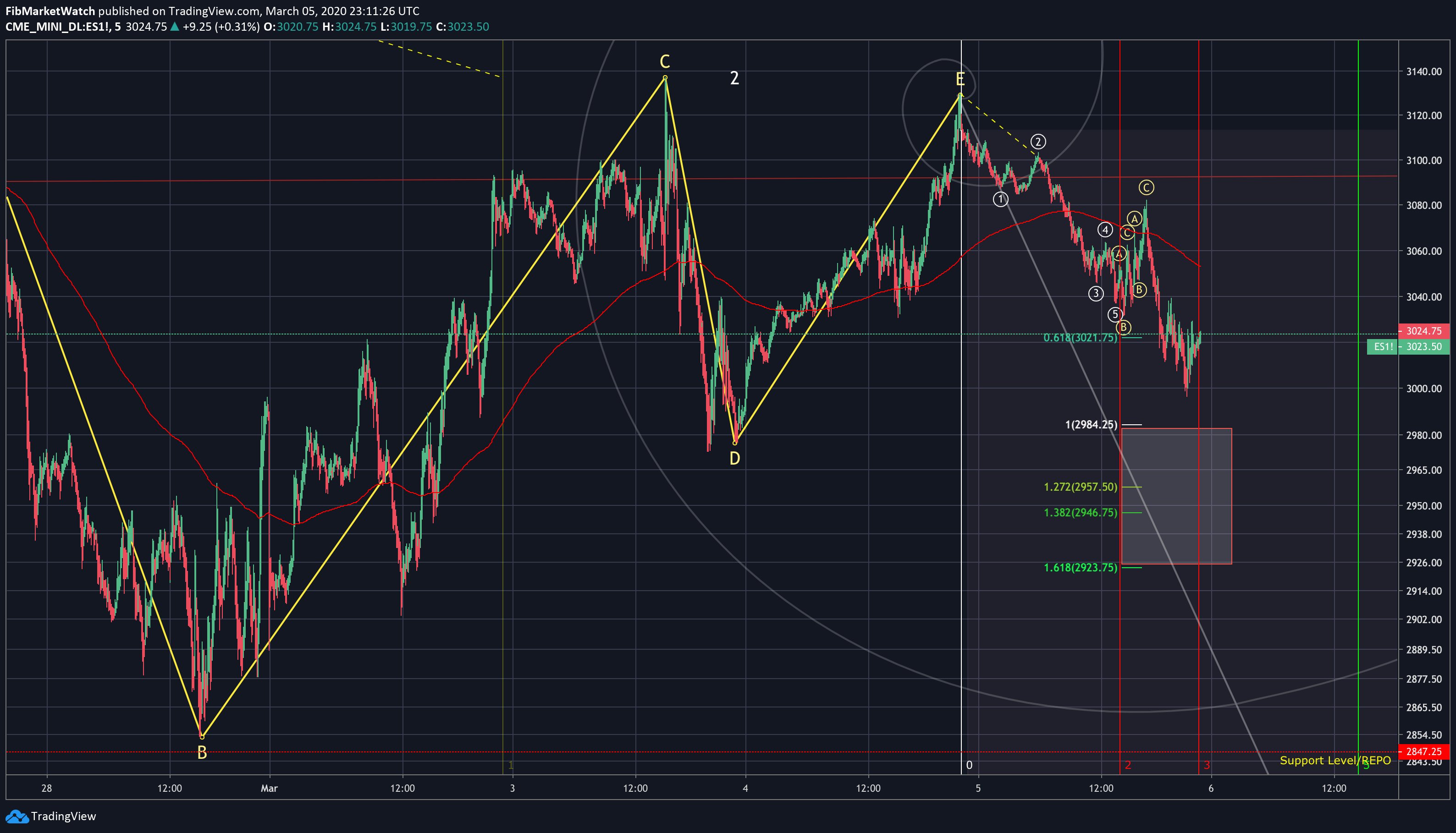Screen dimensions: 1456x833
Task: Click the white circled wave 1 marker
Action: (1000, 199)
